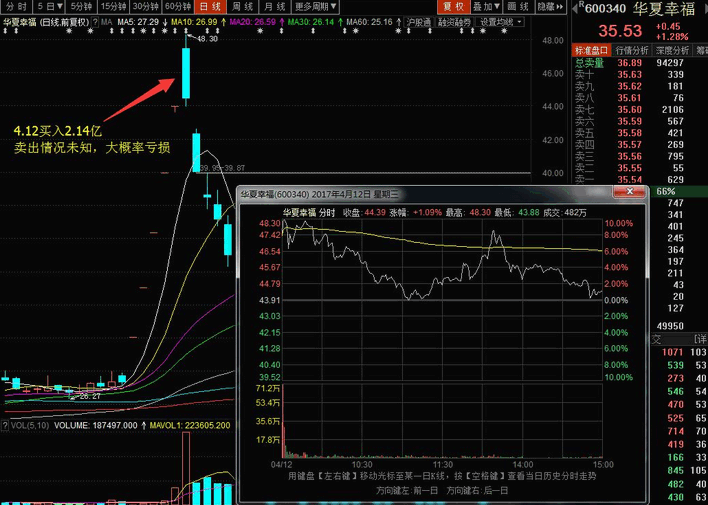Close the 2017年4月12日 intraday popup window
The width and height of the screenshot is (708, 505).
629,192
